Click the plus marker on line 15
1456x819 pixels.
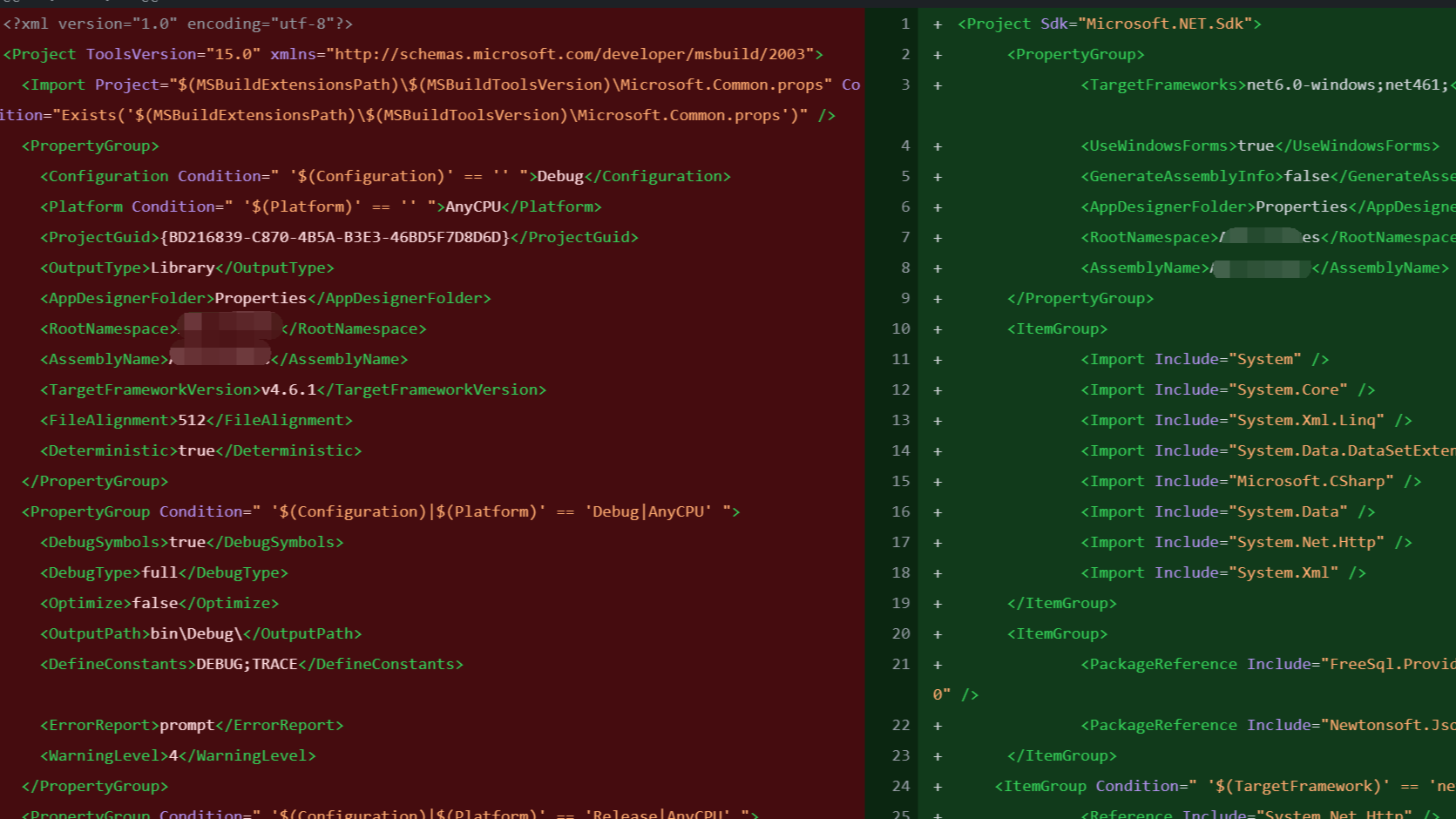click(938, 482)
